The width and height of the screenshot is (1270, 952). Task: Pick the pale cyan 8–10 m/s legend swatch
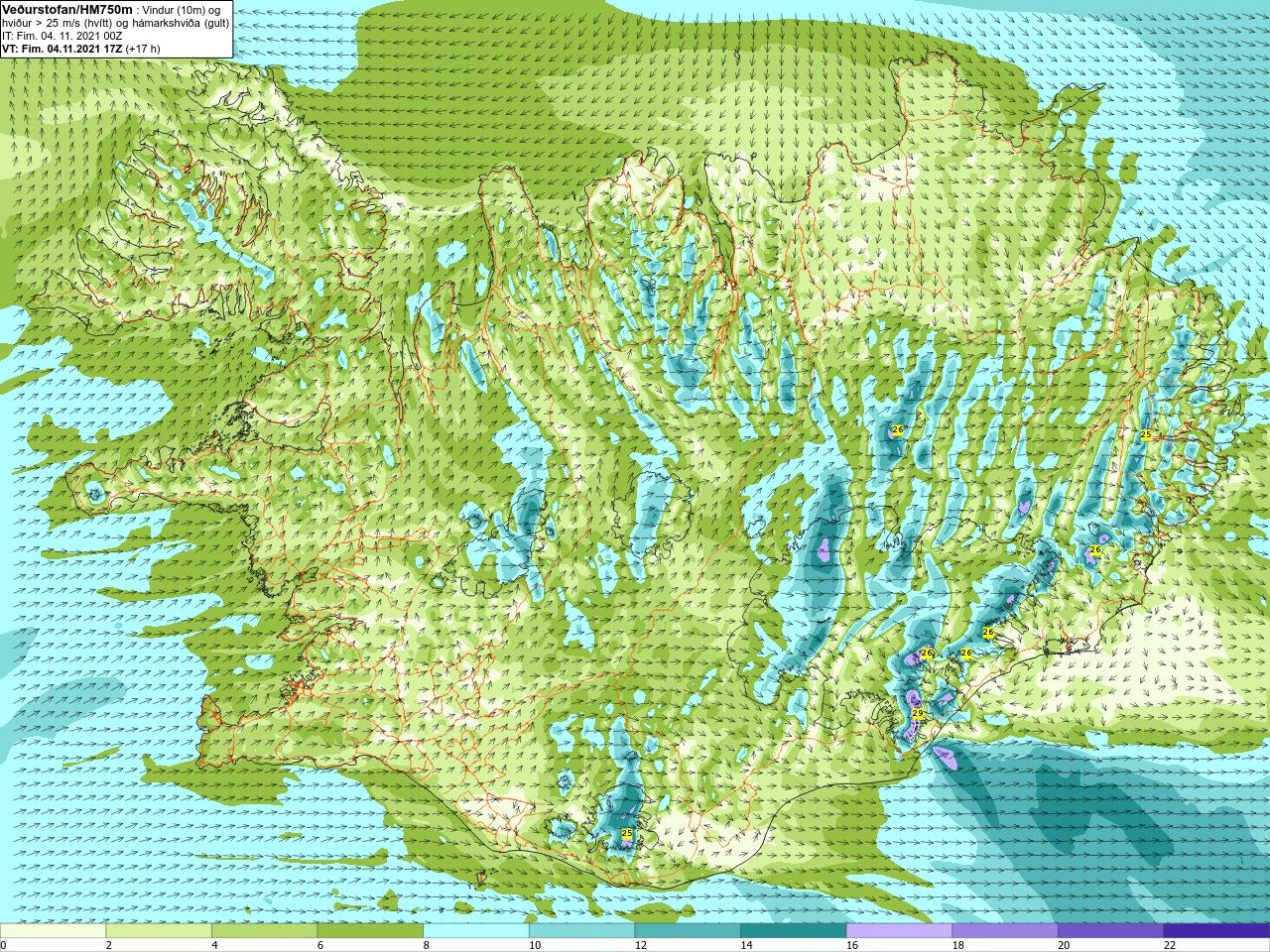pos(476,931)
